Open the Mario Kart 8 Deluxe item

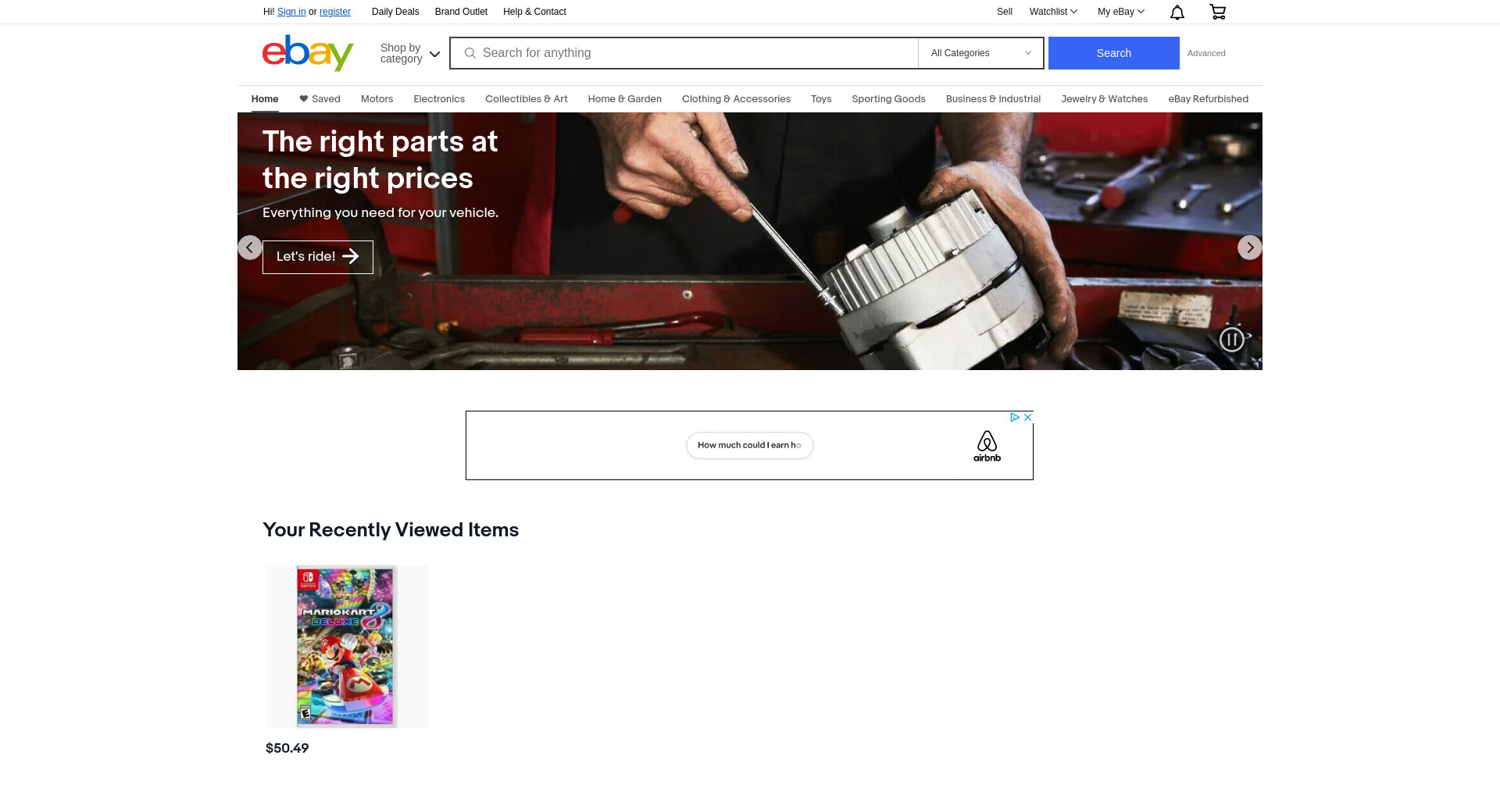[347, 646]
